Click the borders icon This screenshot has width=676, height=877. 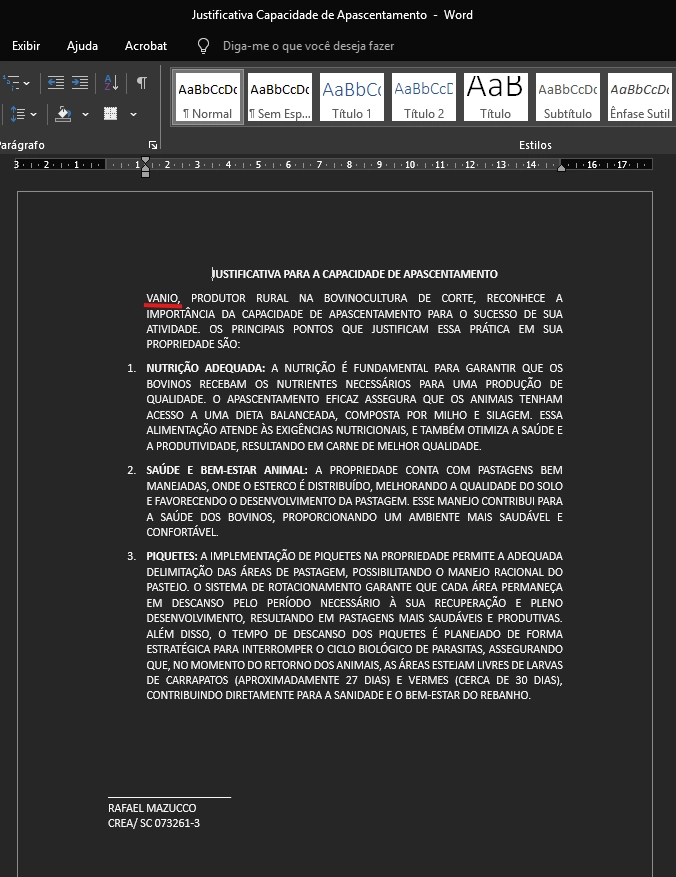(x=110, y=114)
